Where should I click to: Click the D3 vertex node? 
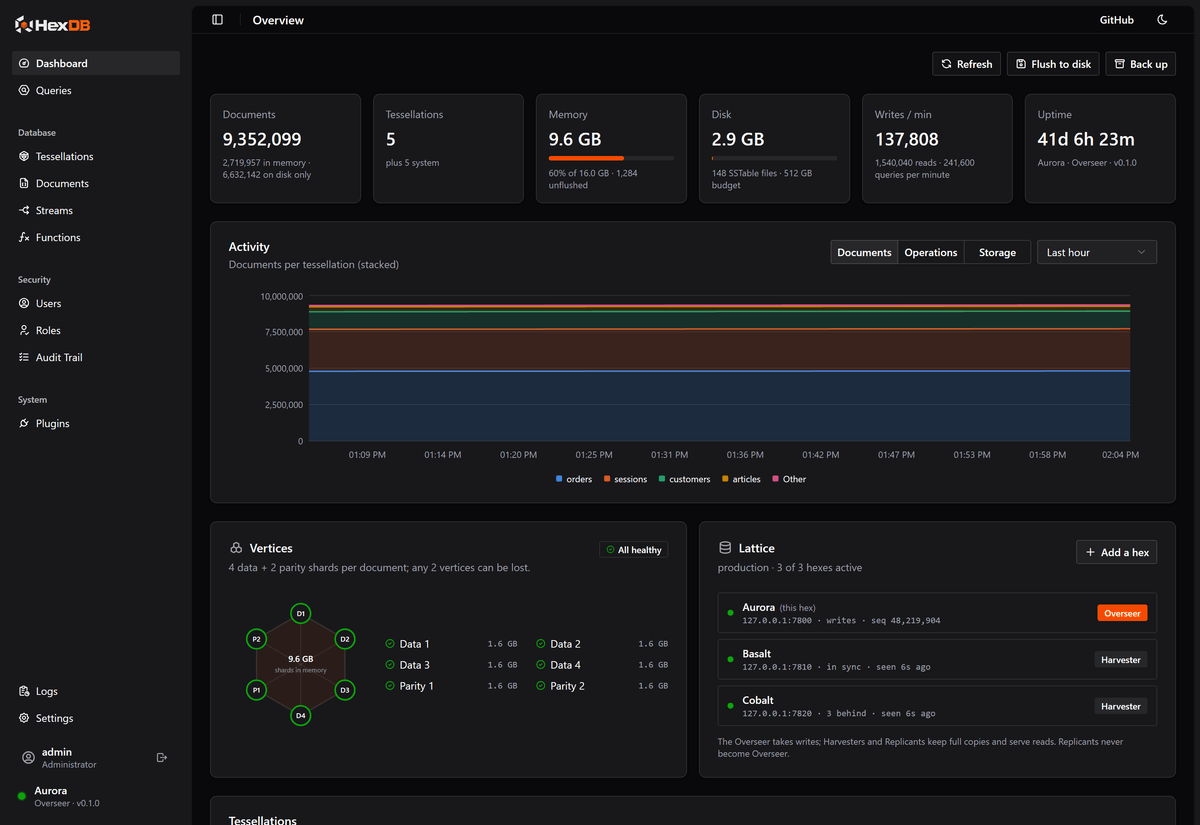click(344, 690)
